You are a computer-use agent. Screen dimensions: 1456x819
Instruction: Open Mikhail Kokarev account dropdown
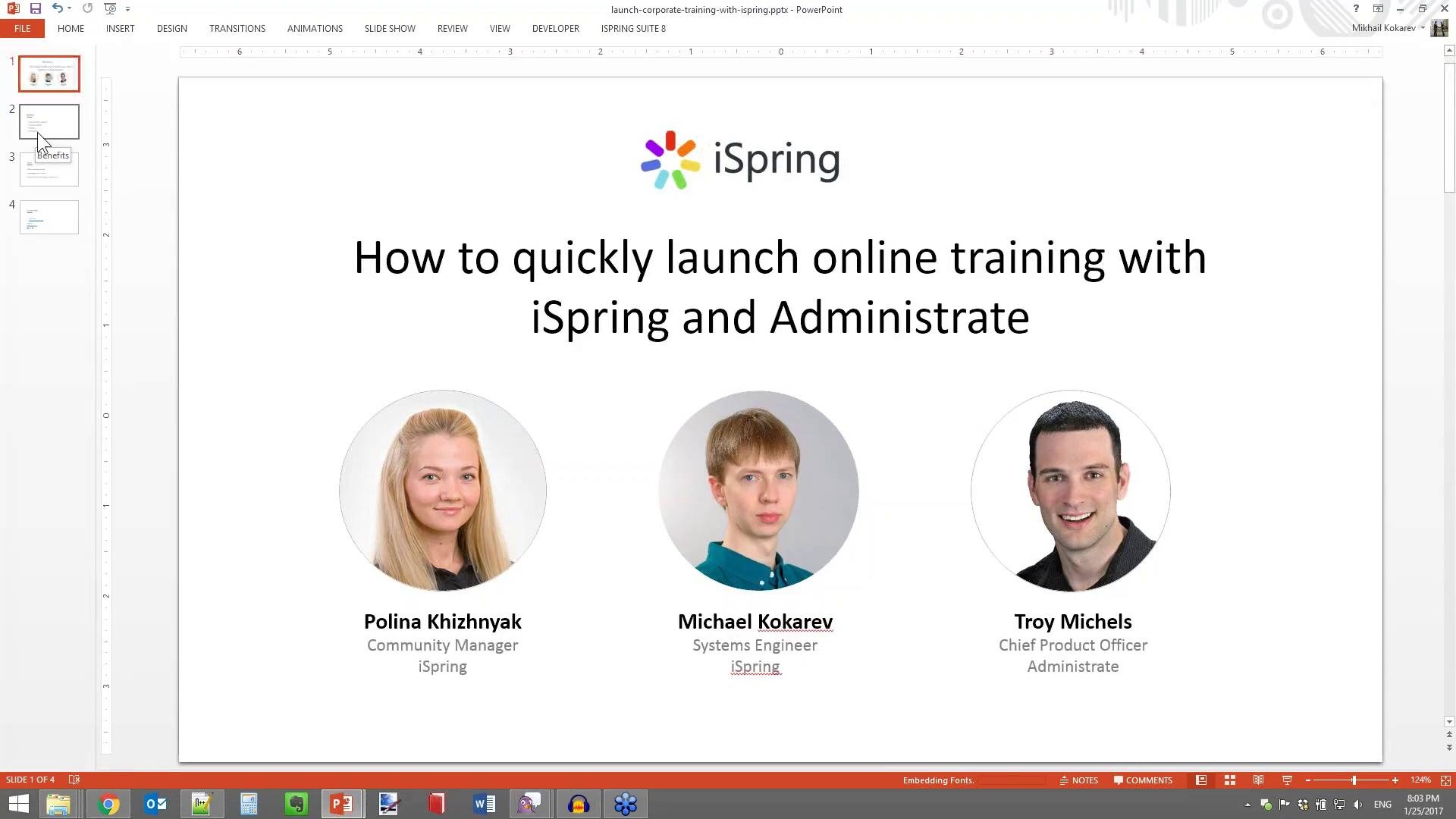(1388, 27)
